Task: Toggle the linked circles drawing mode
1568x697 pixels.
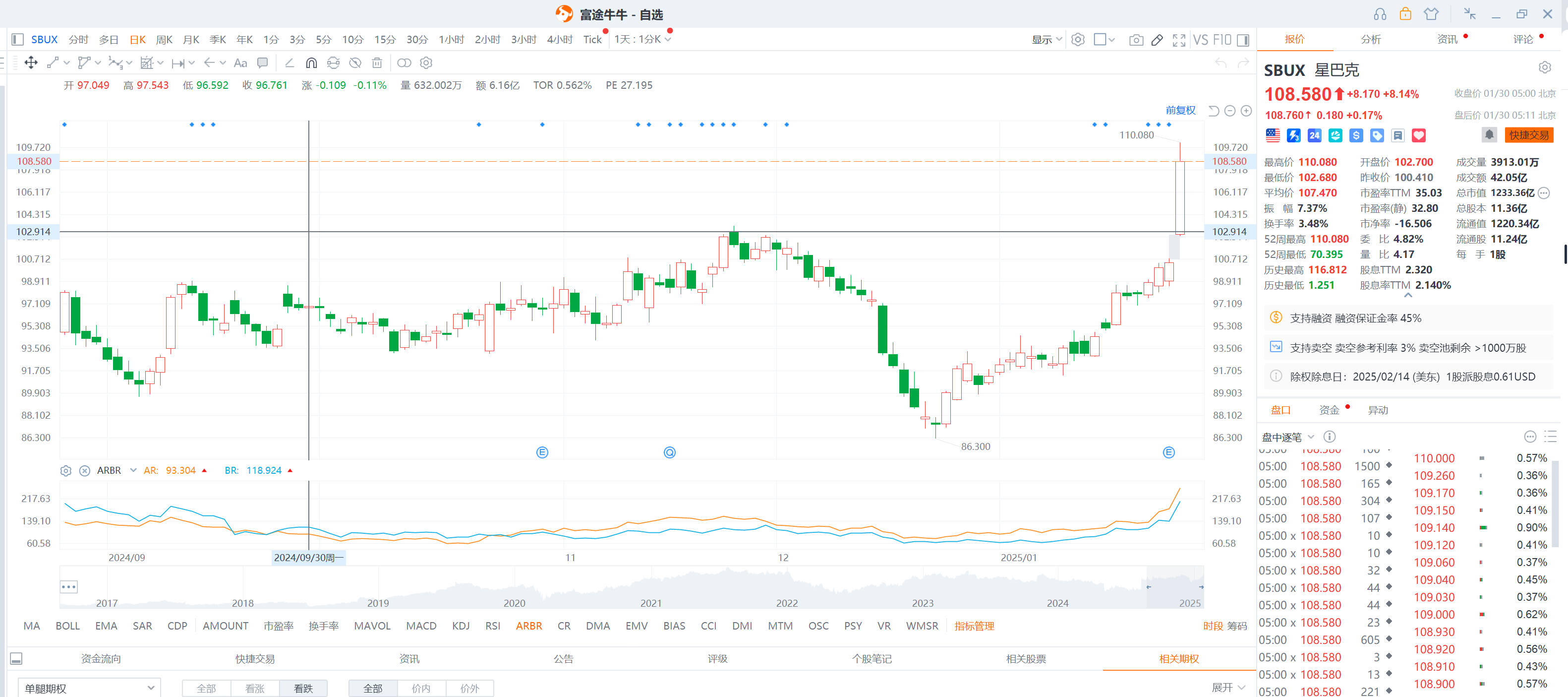Action: point(404,63)
